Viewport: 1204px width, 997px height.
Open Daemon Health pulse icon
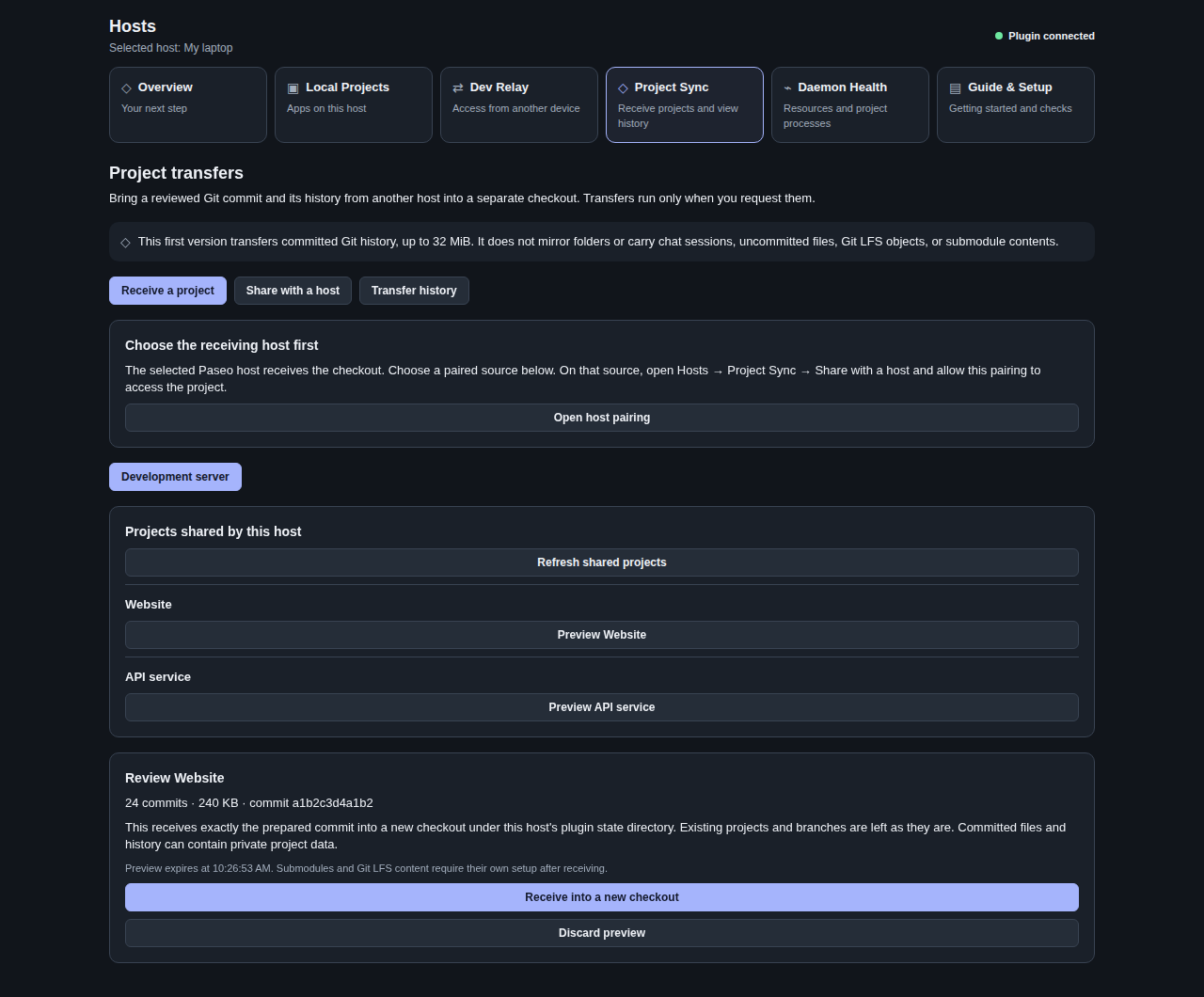coord(787,87)
